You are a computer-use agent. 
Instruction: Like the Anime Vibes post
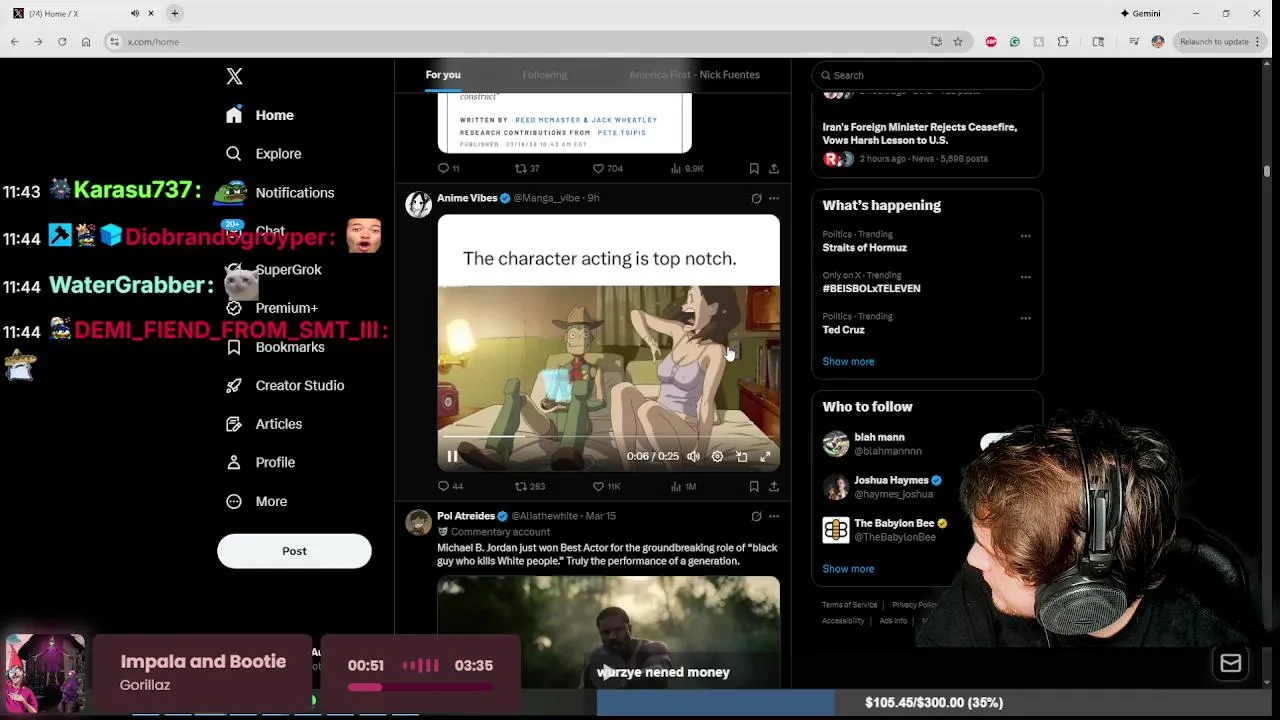tap(606, 486)
